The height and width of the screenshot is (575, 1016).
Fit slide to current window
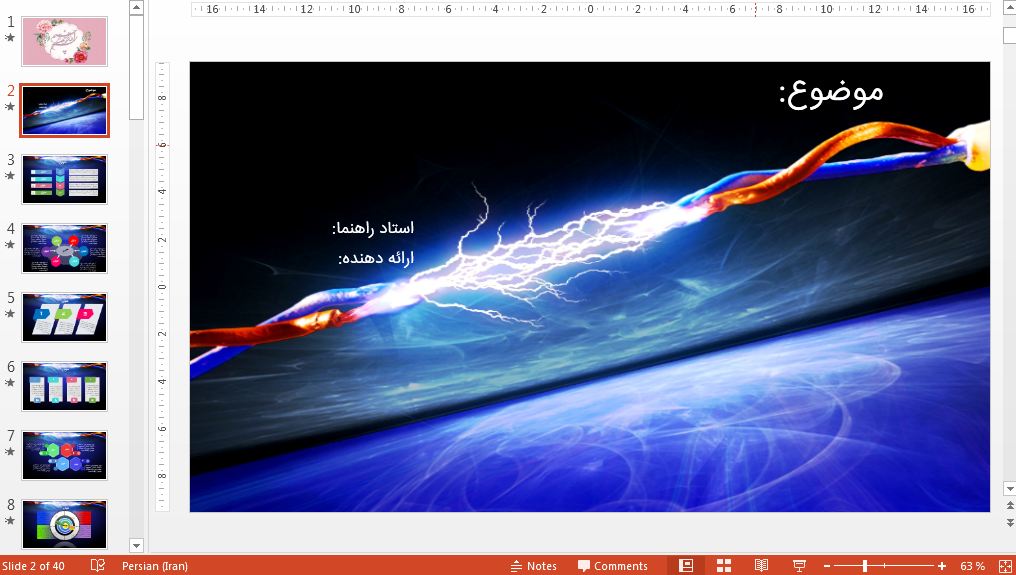pyautogui.click(x=1005, y=566)
